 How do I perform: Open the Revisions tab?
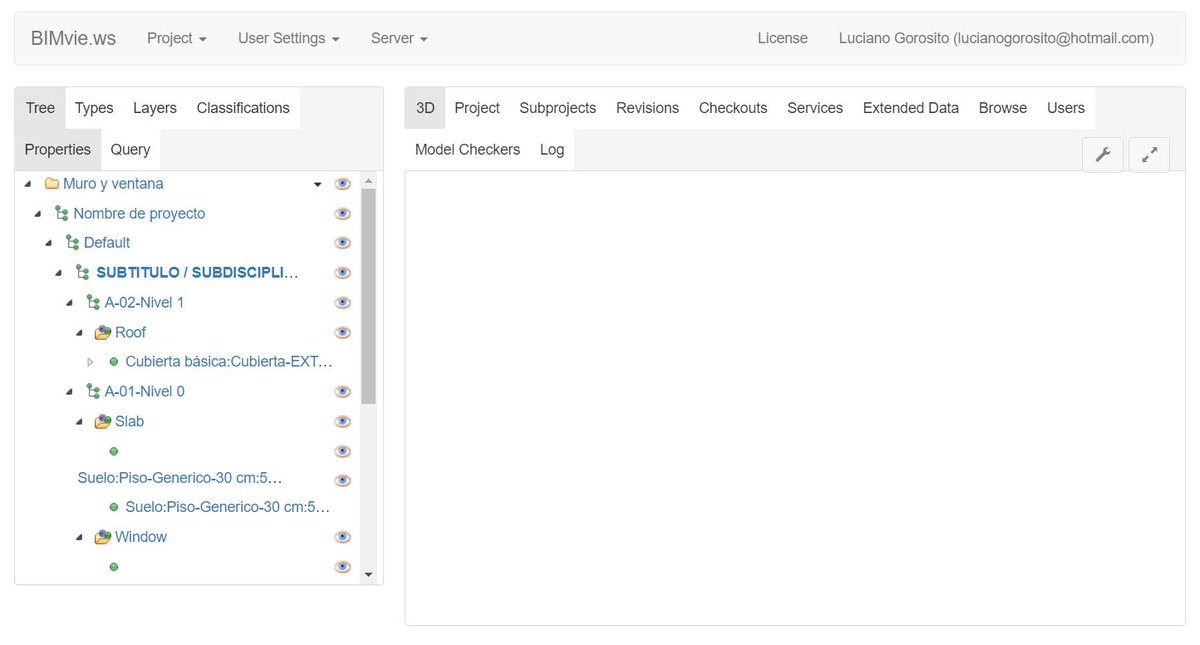coord(647,108)
